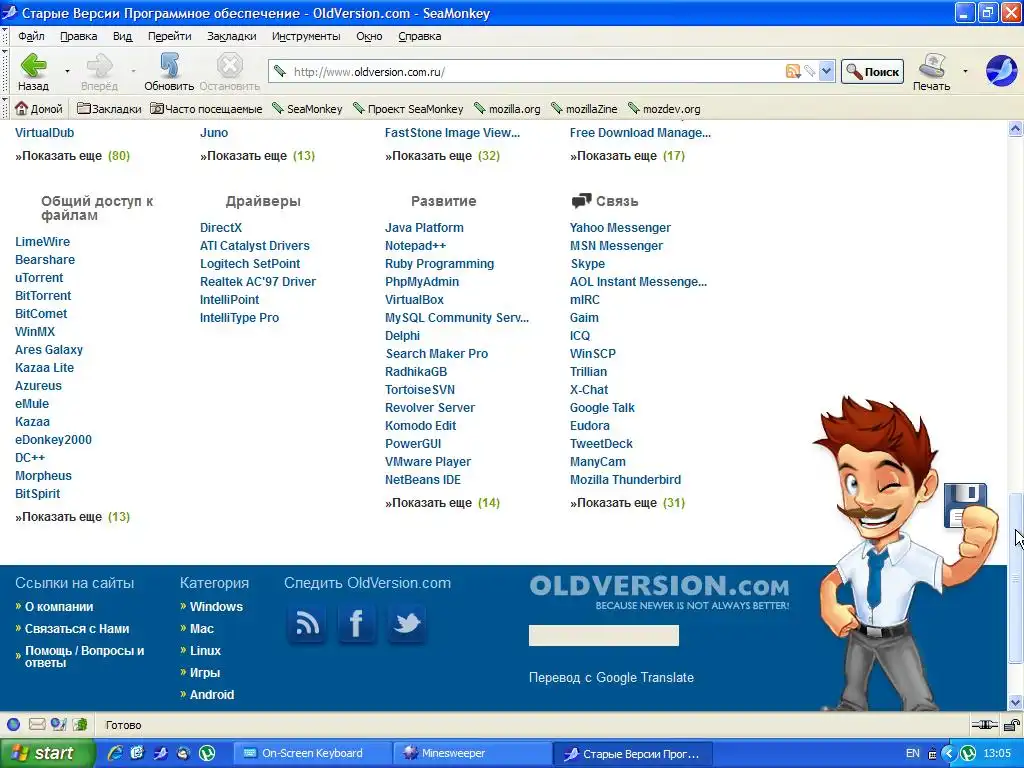Click the online/offline connection plug icon
The image size is (1024, 768).
[x=984, y=725]
